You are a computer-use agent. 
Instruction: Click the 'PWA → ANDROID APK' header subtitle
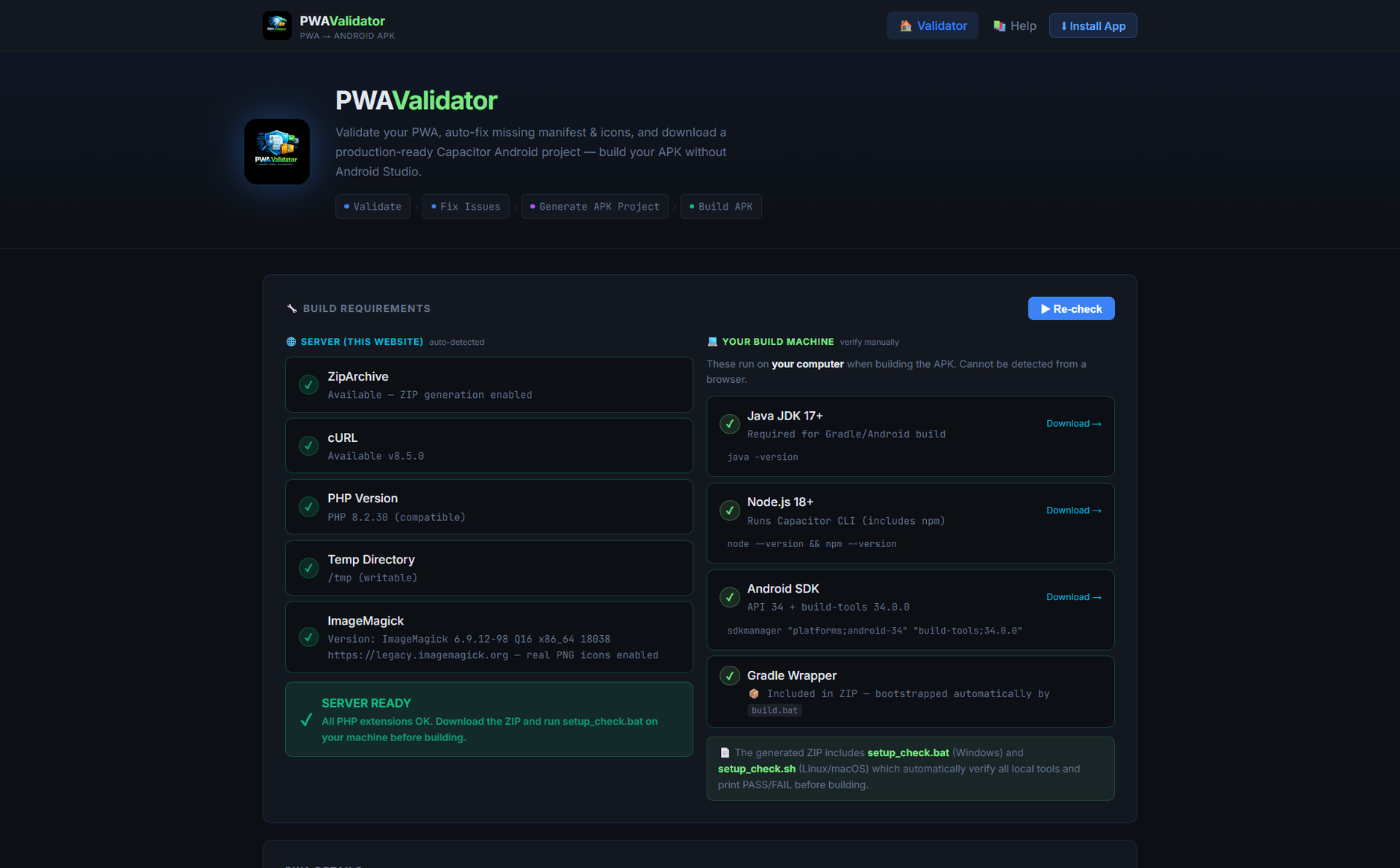(347, 36)
